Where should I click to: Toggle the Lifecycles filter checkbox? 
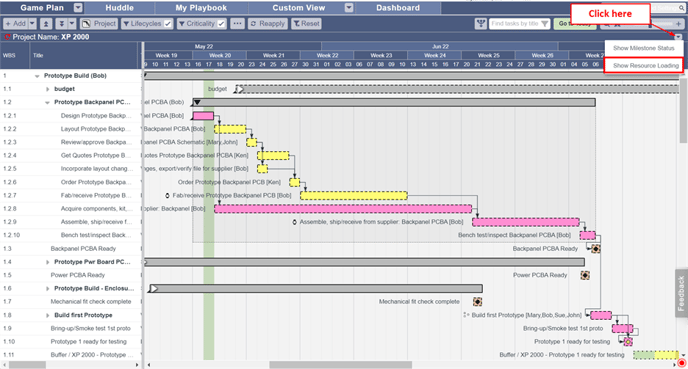click(168, 24)
